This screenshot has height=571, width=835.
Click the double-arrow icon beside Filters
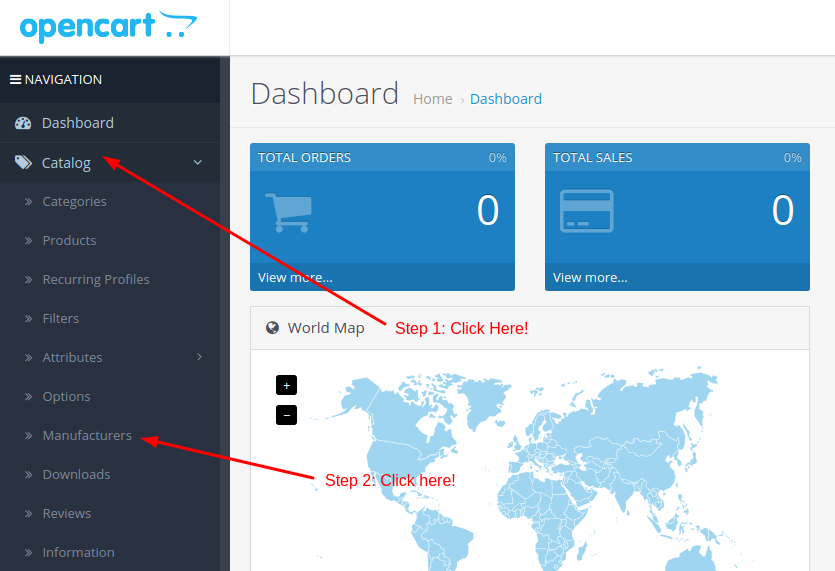coord(28,318)
